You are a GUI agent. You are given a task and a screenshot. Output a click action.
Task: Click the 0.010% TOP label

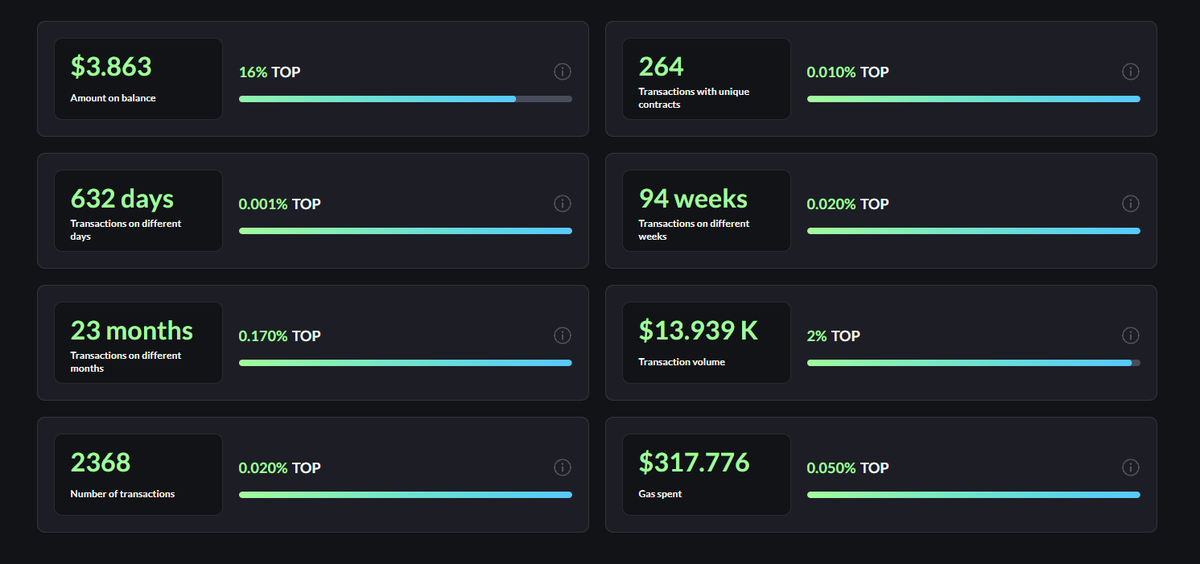(x=848, y=72)
